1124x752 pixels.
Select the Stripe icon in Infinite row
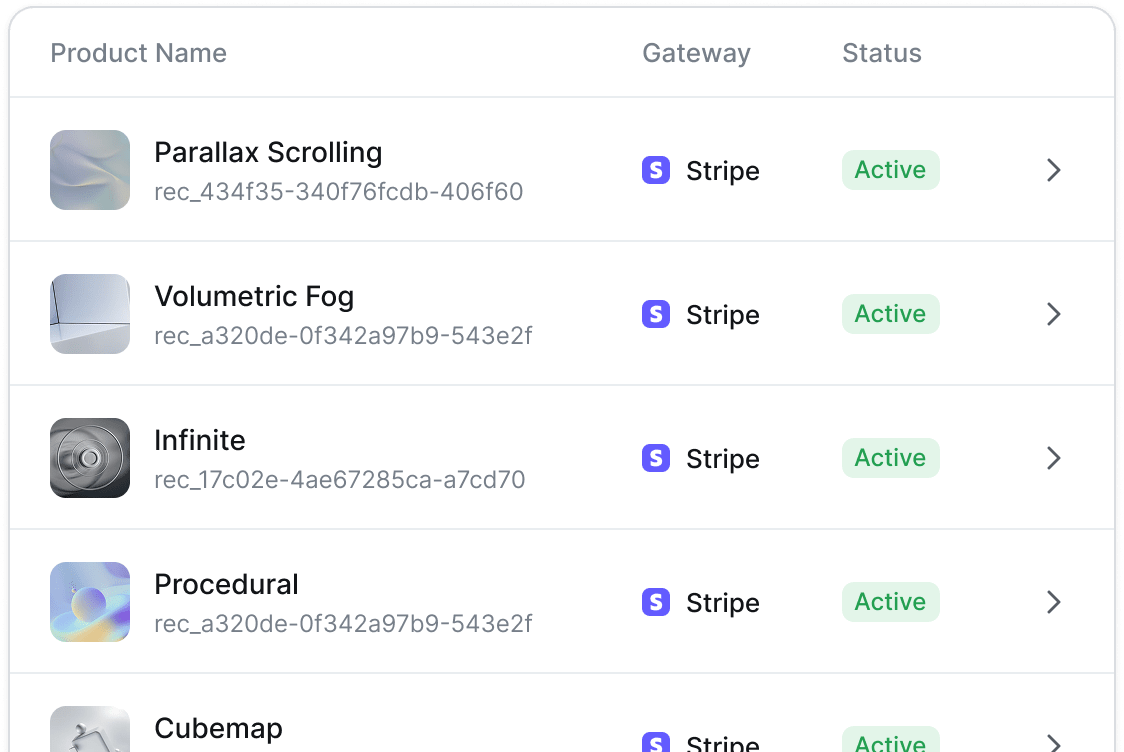coord(655,458)
